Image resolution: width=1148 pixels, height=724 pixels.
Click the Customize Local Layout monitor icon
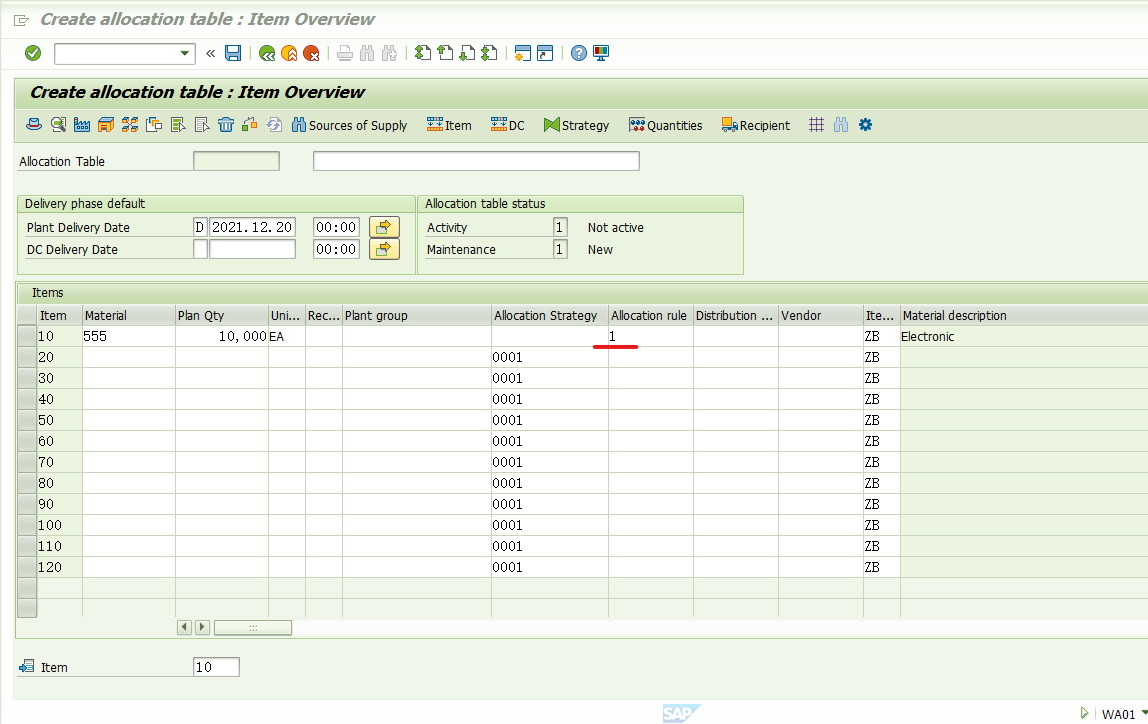pyautogui.click(x=601, y=53)
